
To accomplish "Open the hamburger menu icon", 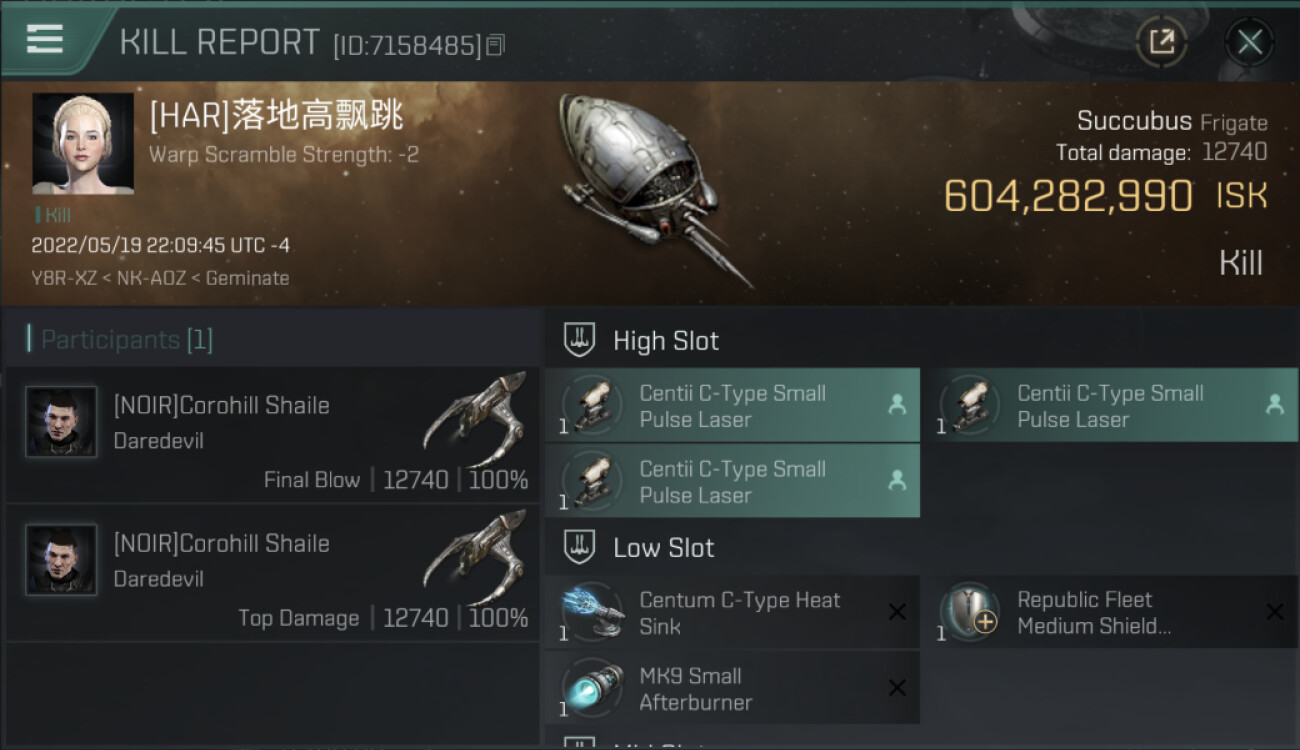I will pos(45,39).
